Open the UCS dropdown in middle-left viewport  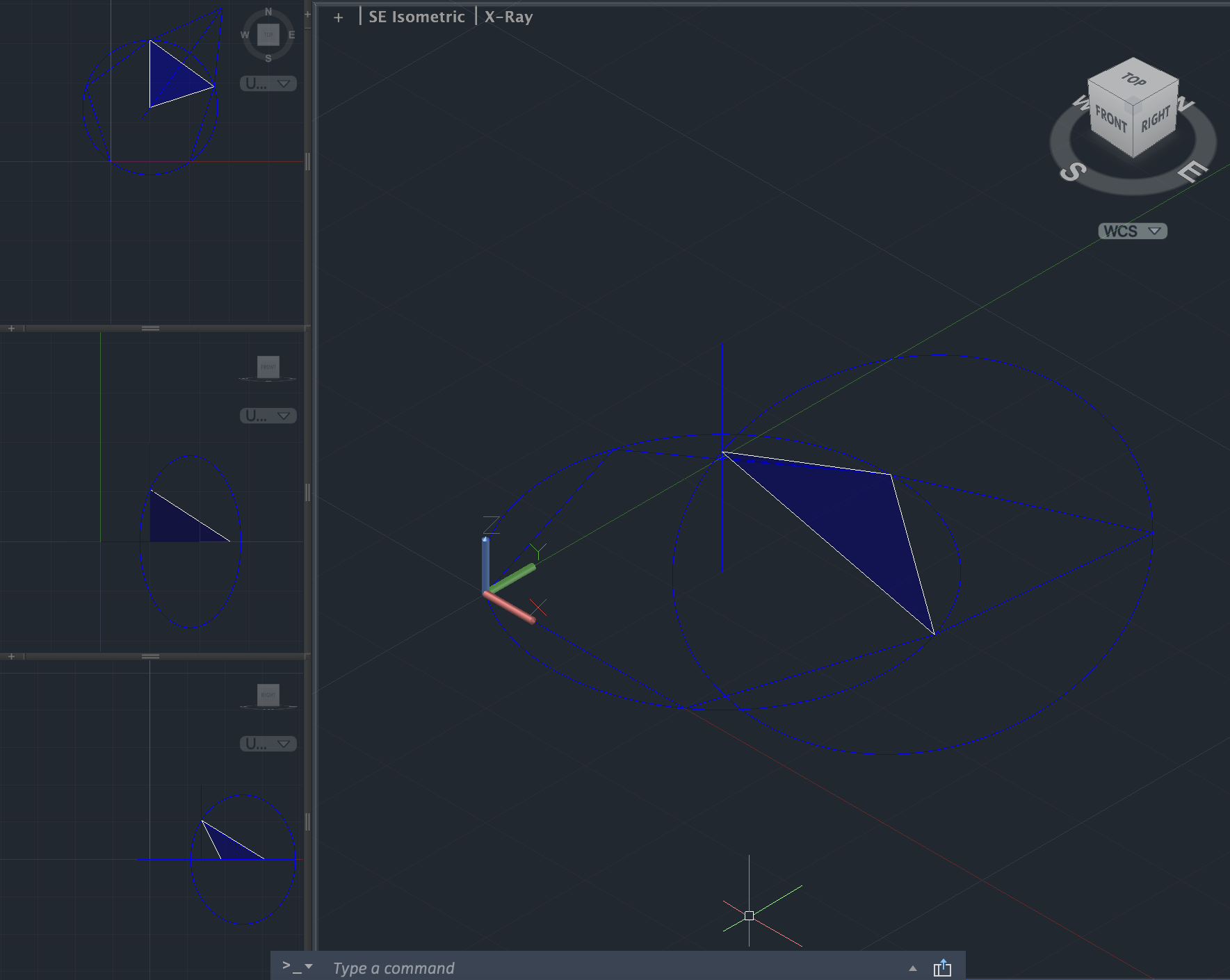[268, 416]
